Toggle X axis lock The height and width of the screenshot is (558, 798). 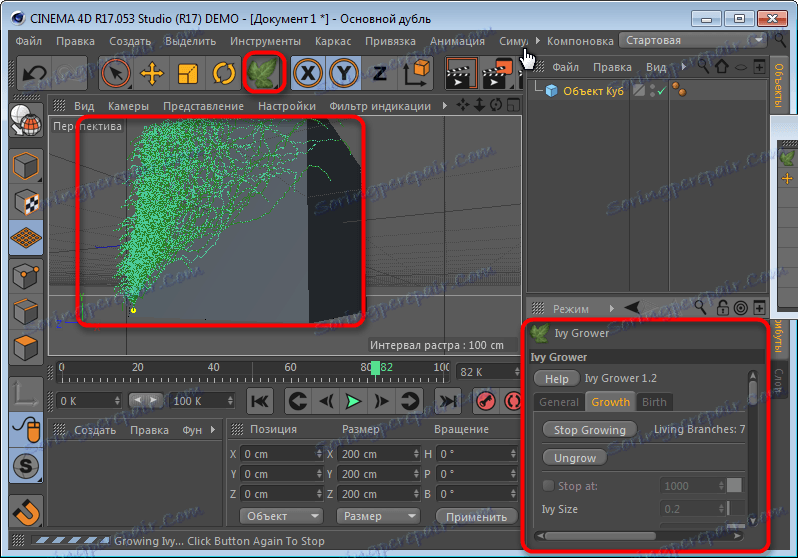point(309,73)
